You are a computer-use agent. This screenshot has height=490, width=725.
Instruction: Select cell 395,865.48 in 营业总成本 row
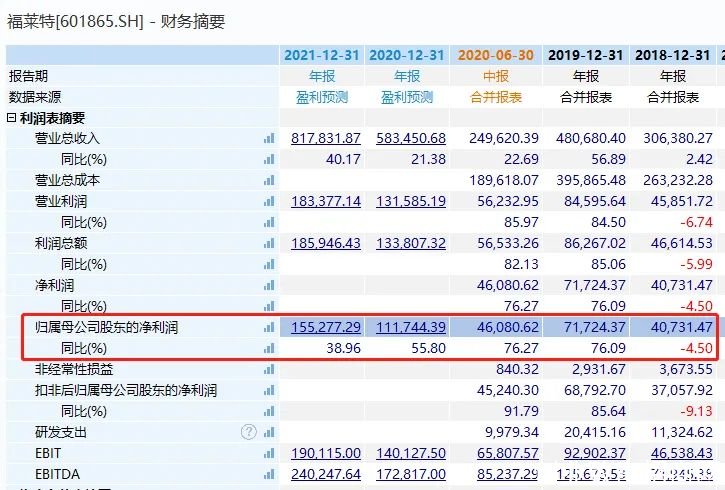click(x=591, y=180)
